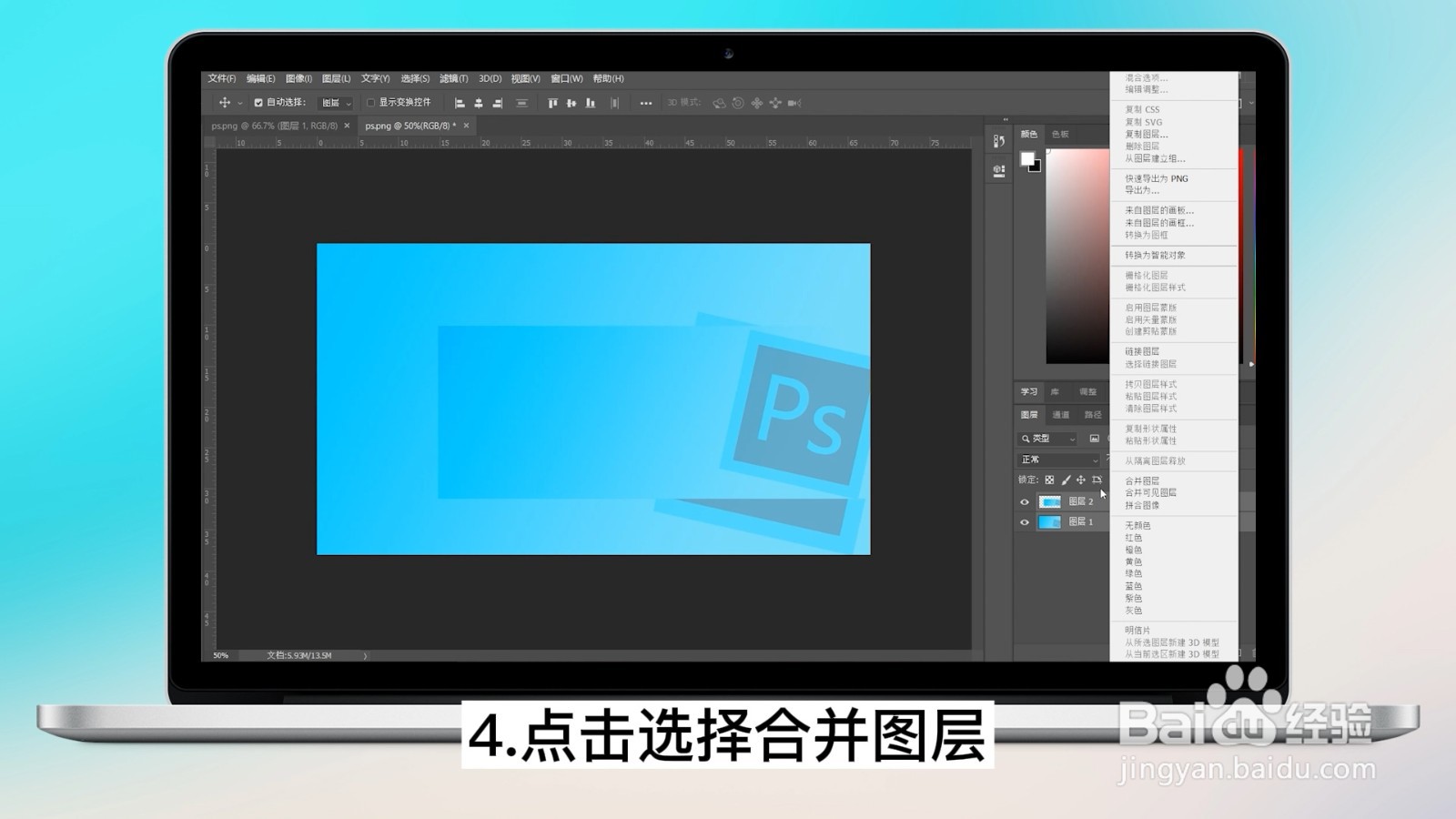Choose 快速导出为 PNG in context menu
The height and width of the screenshot is (819, 1456).
(1157, 178)
